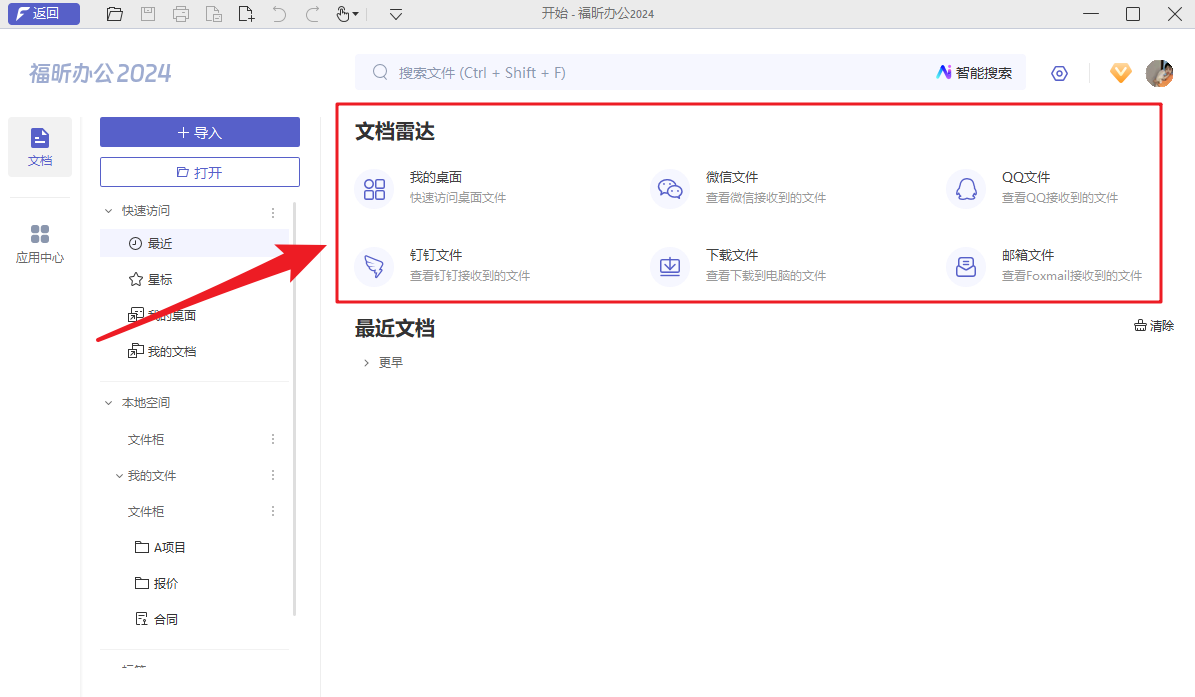Viewport: 1195px width, 697px height.
Task: Click the orange VIP membership icon
Action: [x=1120, y=72]
